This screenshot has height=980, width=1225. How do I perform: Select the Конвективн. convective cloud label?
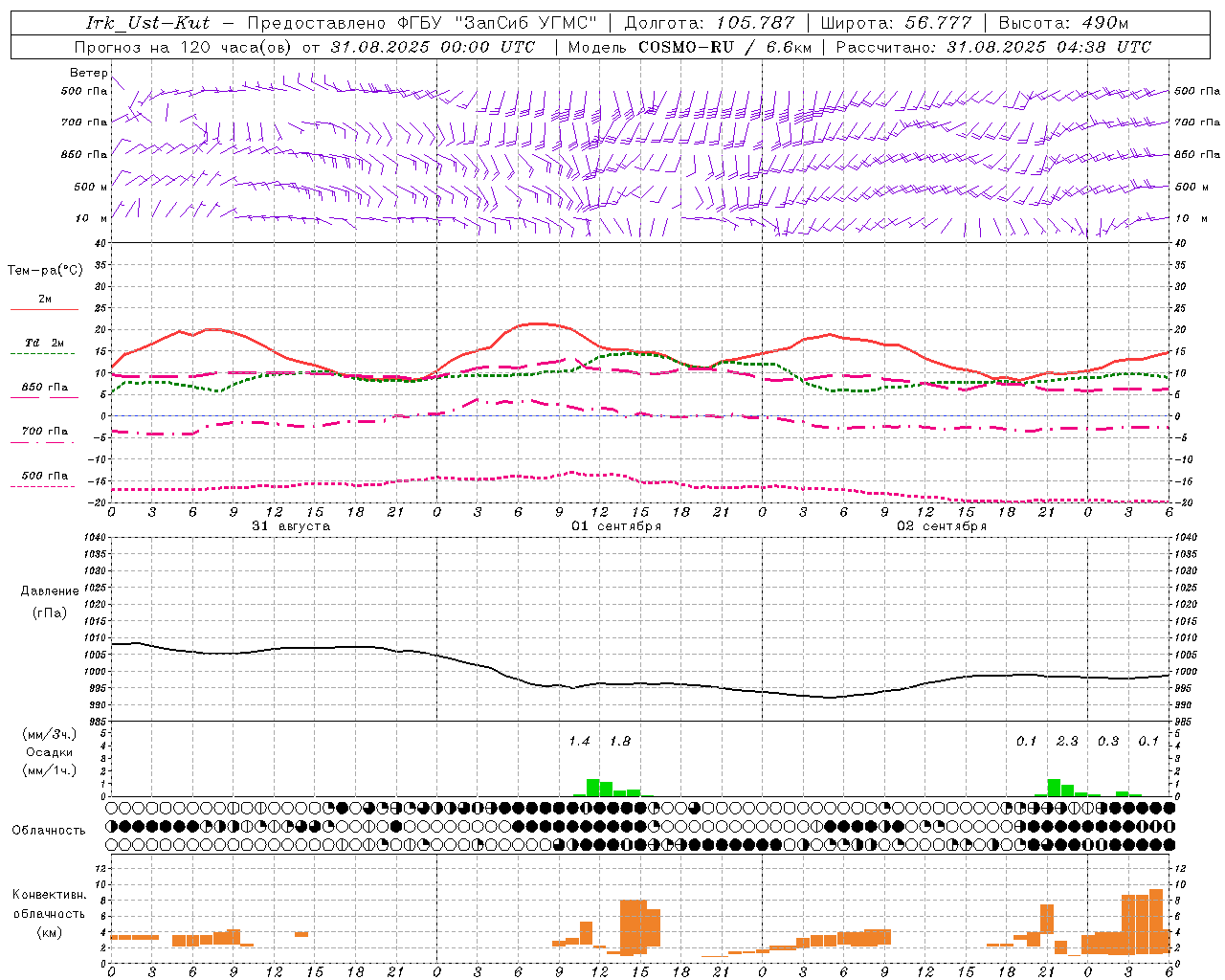click(50, 895)
